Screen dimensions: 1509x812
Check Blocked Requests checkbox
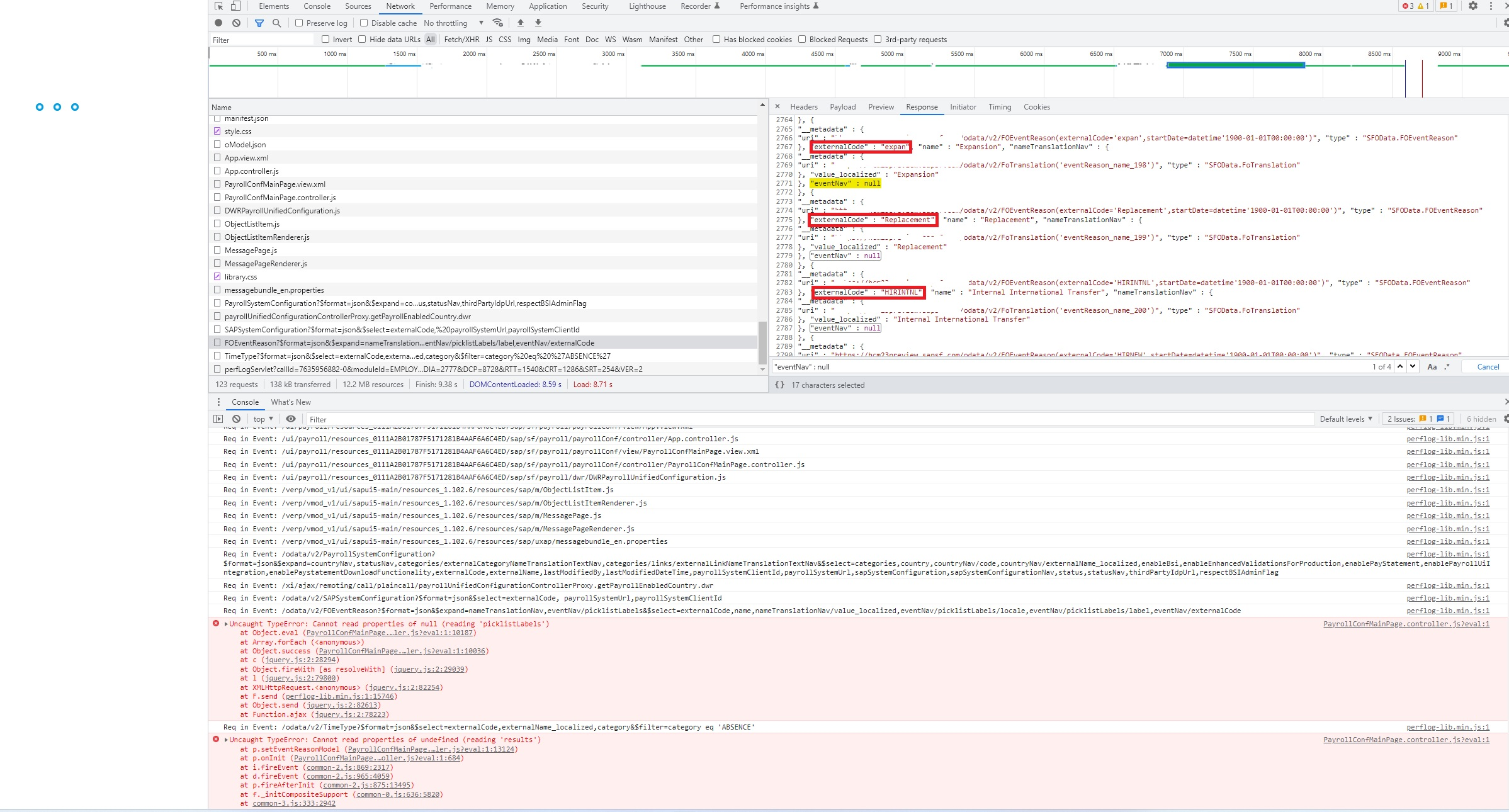802,39
